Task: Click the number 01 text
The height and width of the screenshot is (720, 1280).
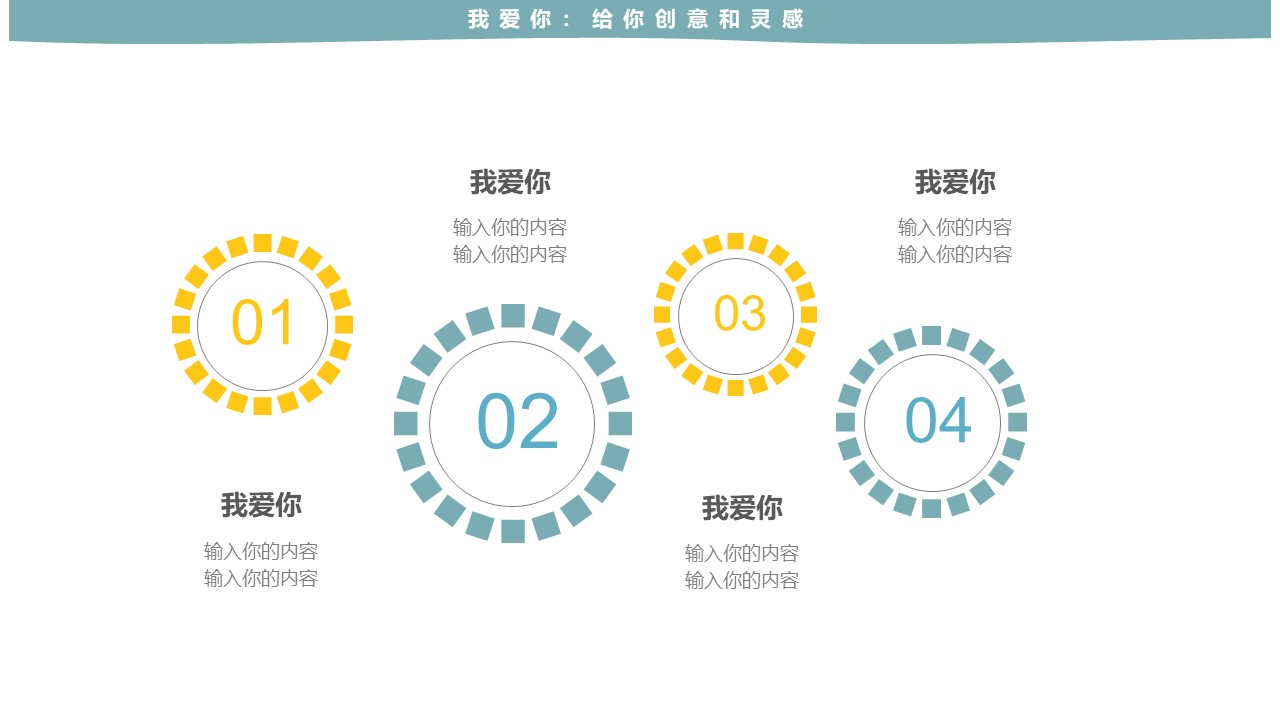Action: pyautogui.click(x=263, y=324)
